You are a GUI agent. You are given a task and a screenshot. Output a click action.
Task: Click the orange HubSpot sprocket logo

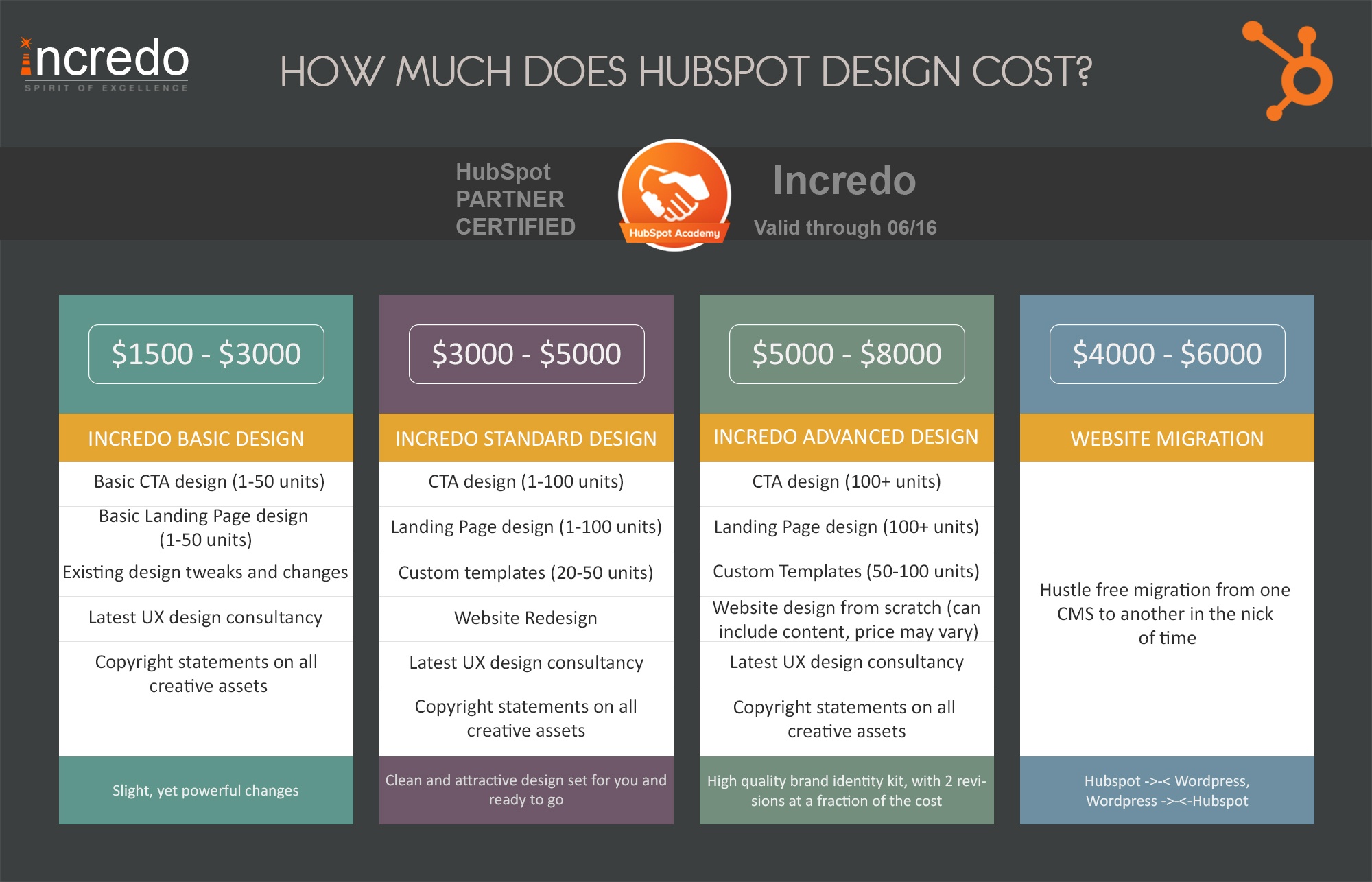click(x=1288, y=71)
